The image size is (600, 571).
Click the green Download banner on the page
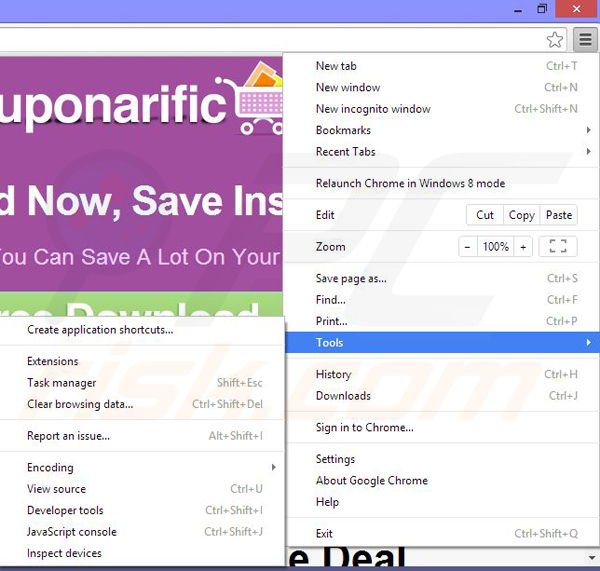tap(141, 305)
